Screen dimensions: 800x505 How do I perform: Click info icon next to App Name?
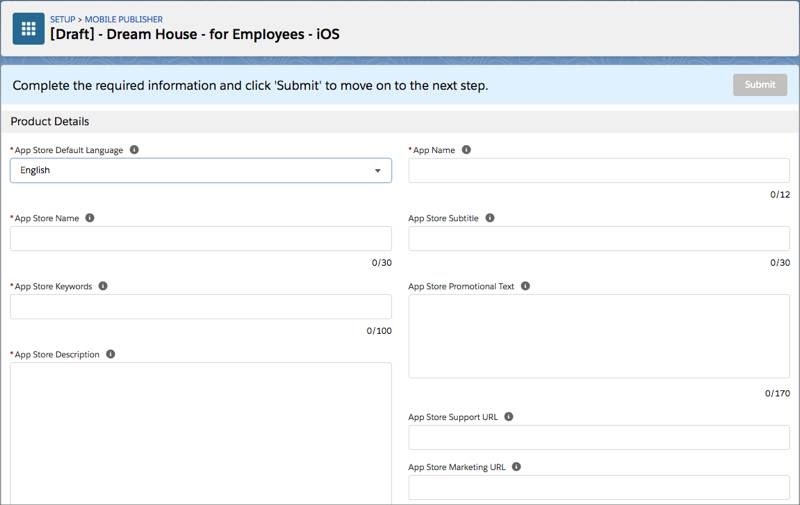pos(466,150)
